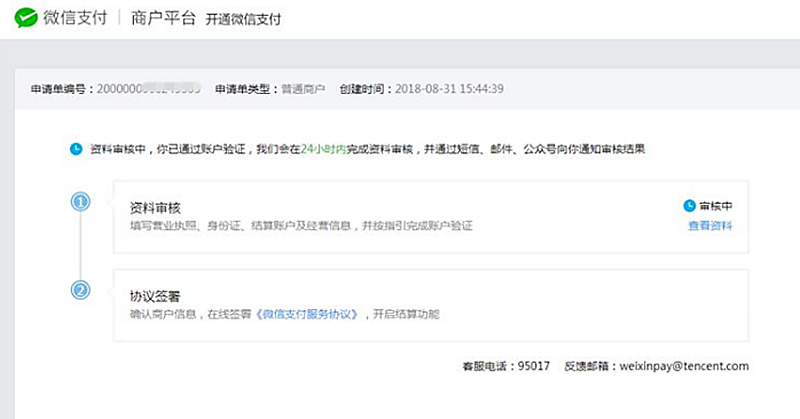Select the step 1 circle icon
The height and width of the screenshot is (419, 800).
(x=80, y=202)
